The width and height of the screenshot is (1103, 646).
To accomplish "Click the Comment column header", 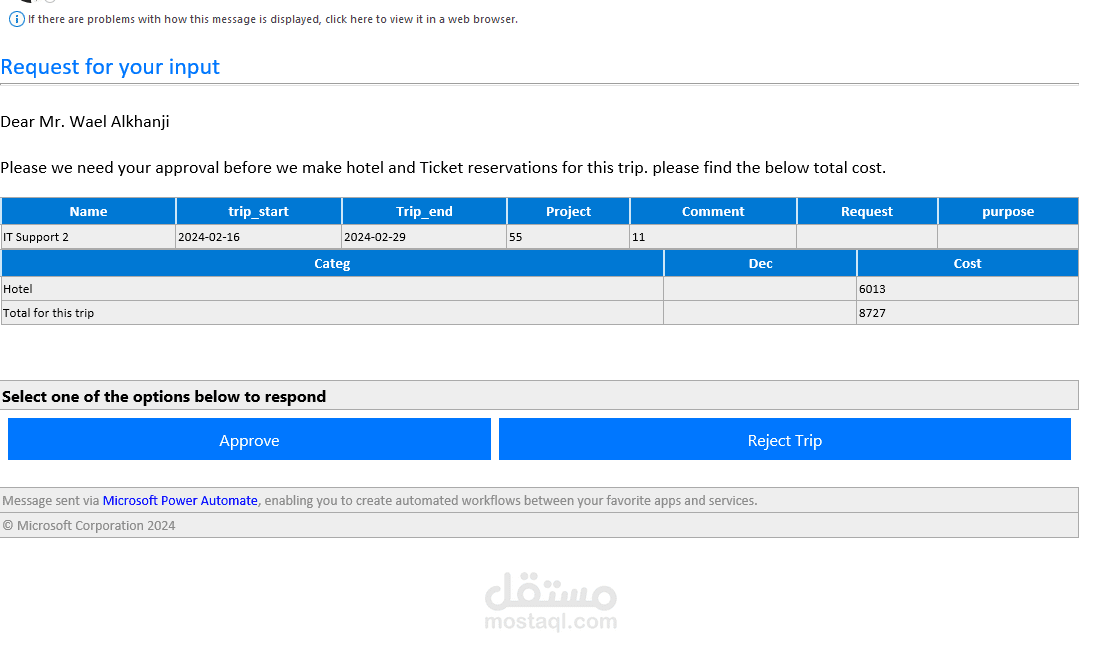I will [x=713, y=211].
